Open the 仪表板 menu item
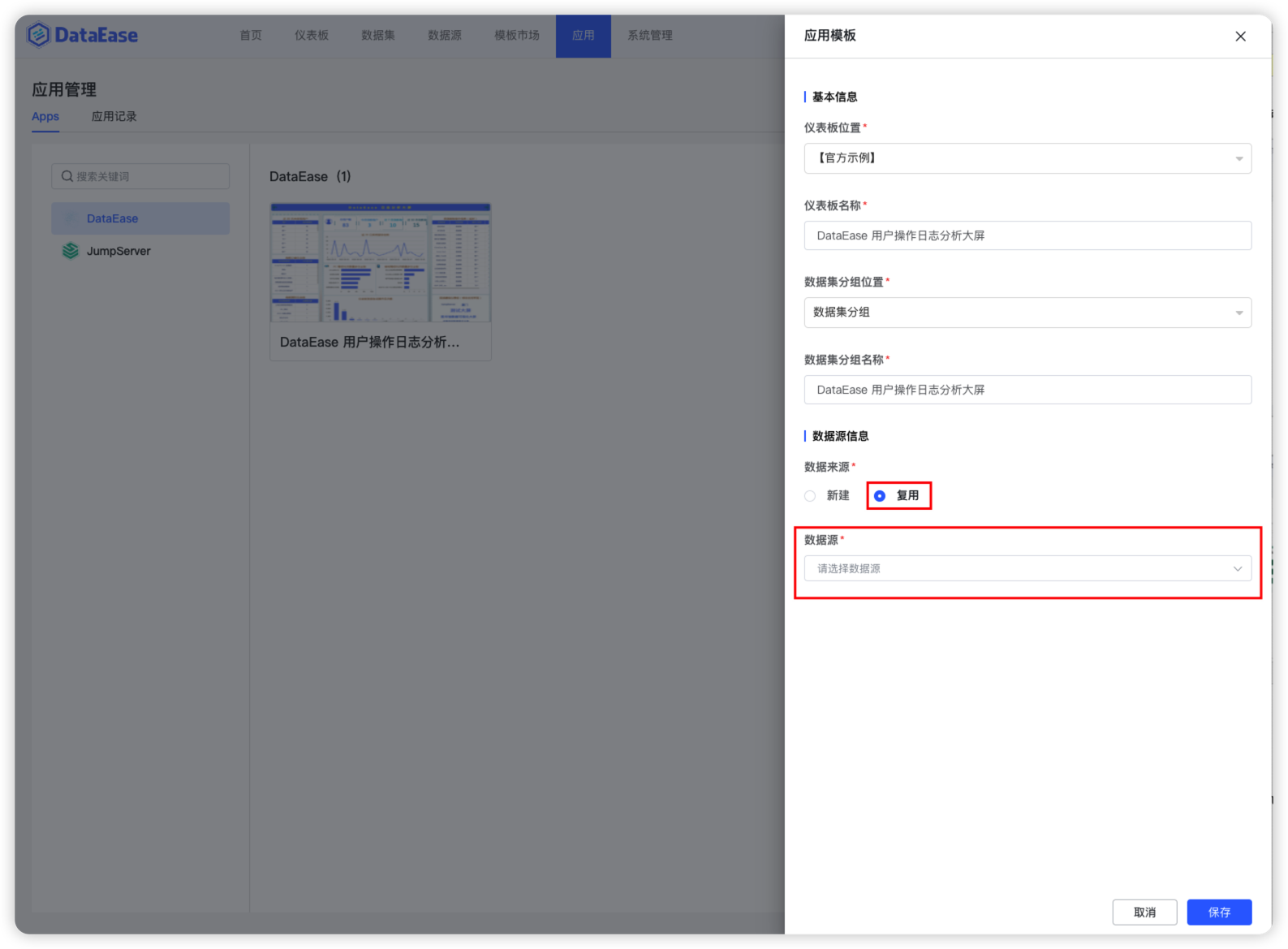Viewport: 1288px width, 949px height. pos(312,36)
